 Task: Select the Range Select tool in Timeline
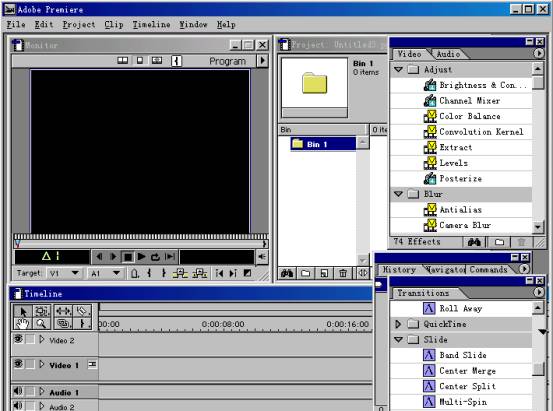click(42, 311)
